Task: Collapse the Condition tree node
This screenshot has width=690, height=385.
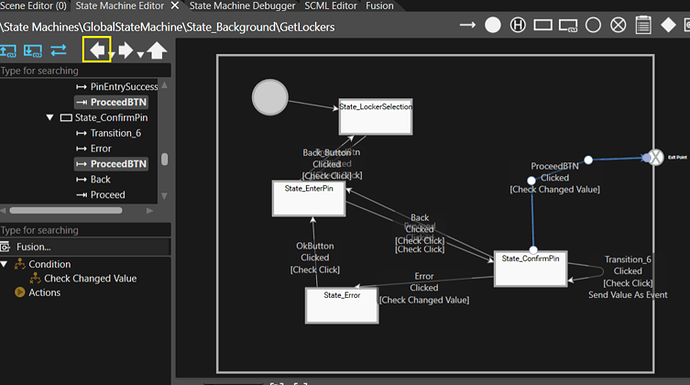Action: [4, 264]
